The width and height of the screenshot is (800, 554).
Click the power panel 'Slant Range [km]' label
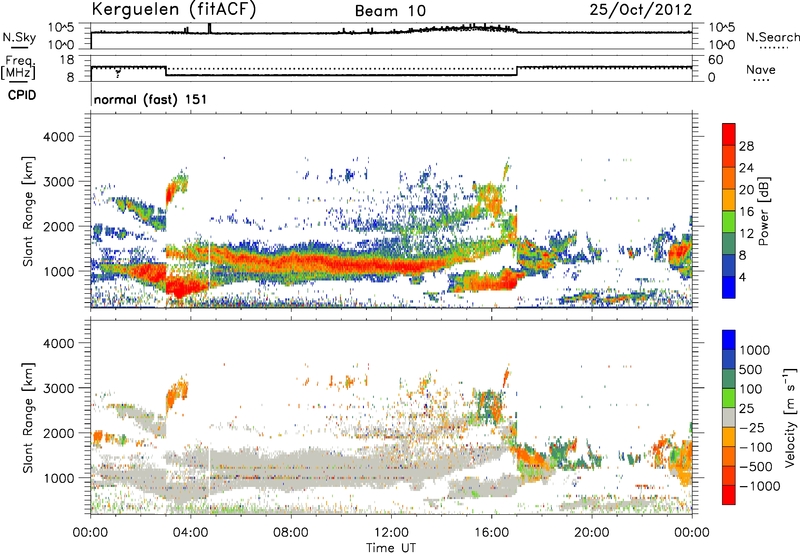[28, 211]
